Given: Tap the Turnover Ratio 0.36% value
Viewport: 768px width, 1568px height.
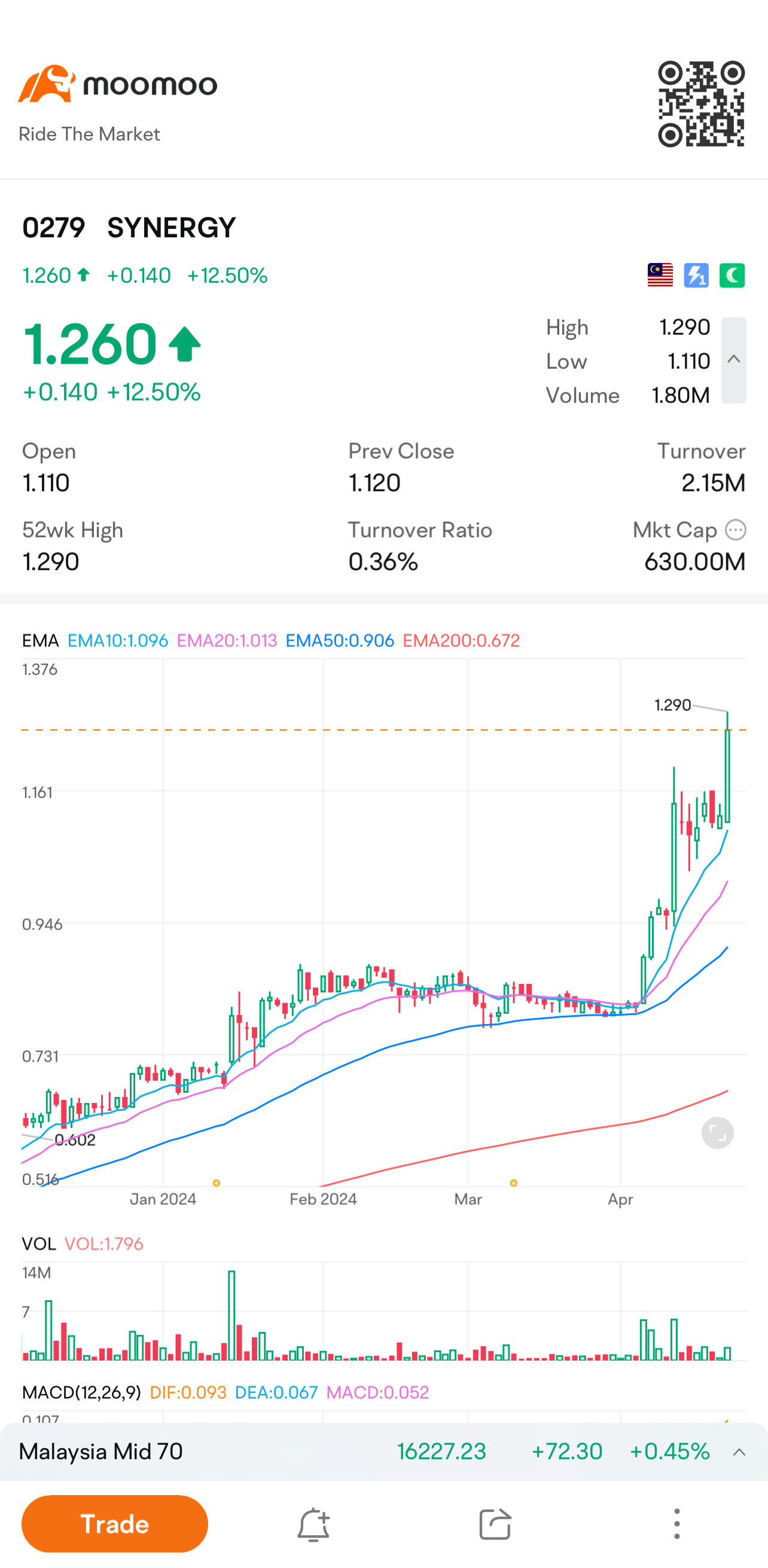Looking at the screenshot, I should click(383, 562).
